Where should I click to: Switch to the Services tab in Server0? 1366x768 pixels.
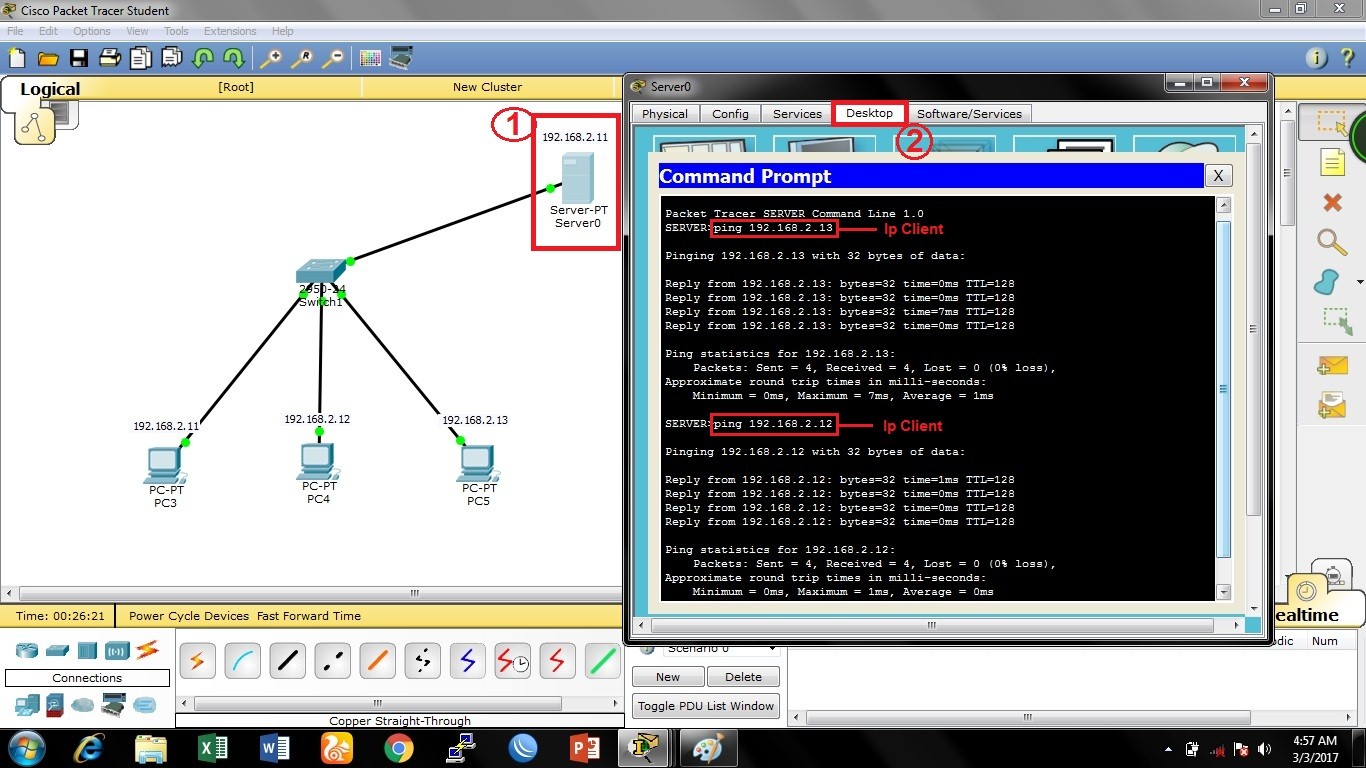[797, 114]
